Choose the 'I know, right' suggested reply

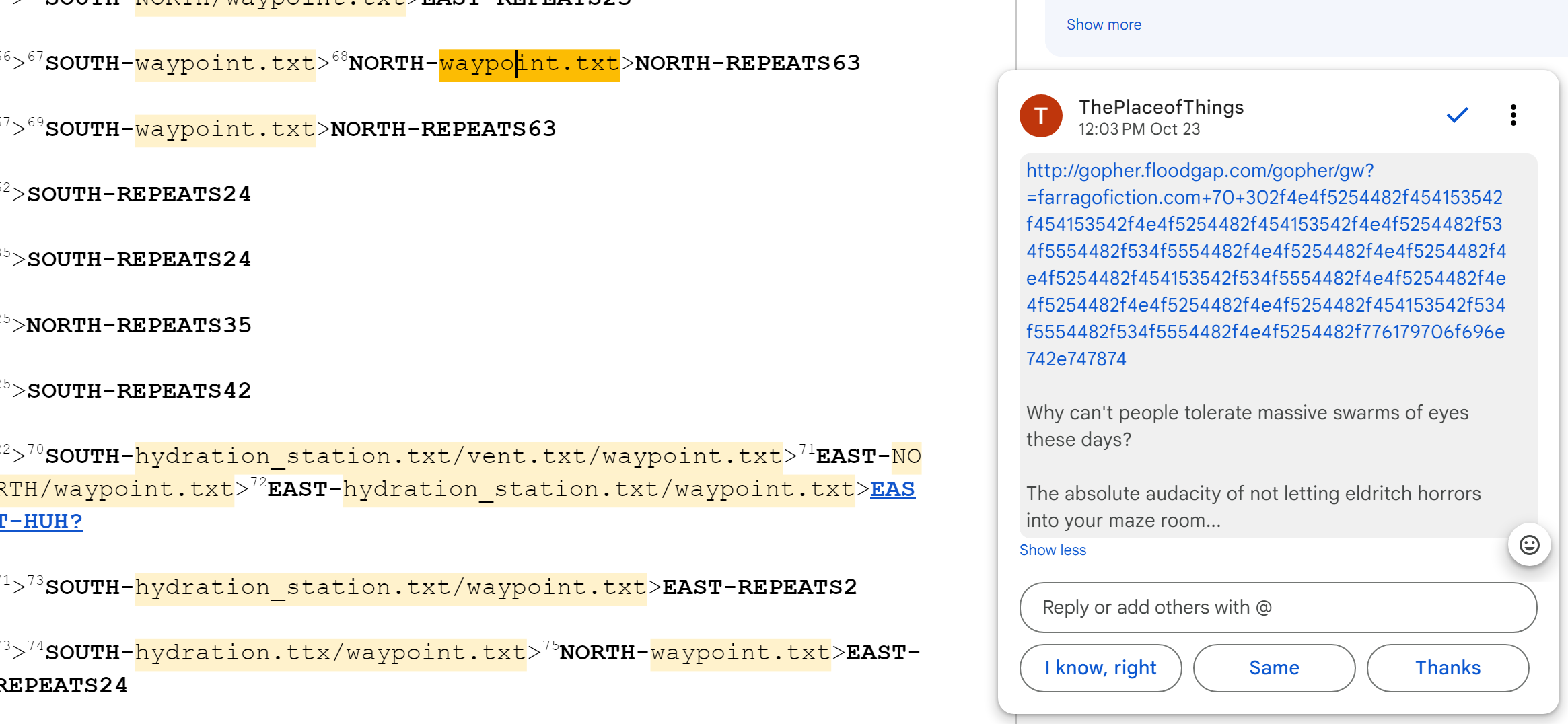coord(1100,668)
